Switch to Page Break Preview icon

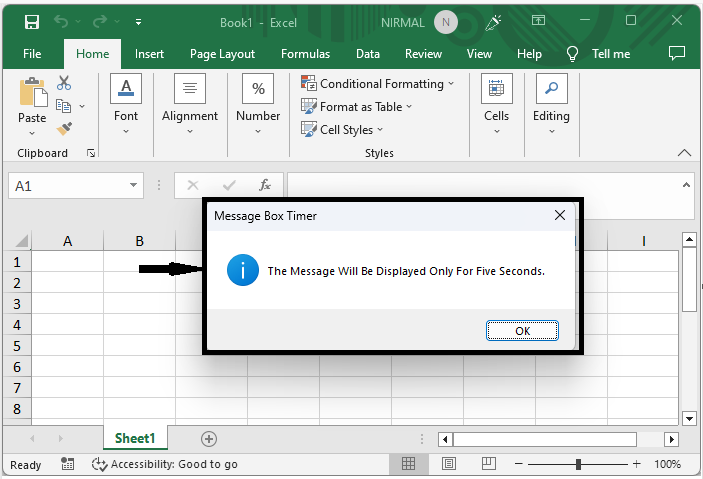tap(489, 464)
